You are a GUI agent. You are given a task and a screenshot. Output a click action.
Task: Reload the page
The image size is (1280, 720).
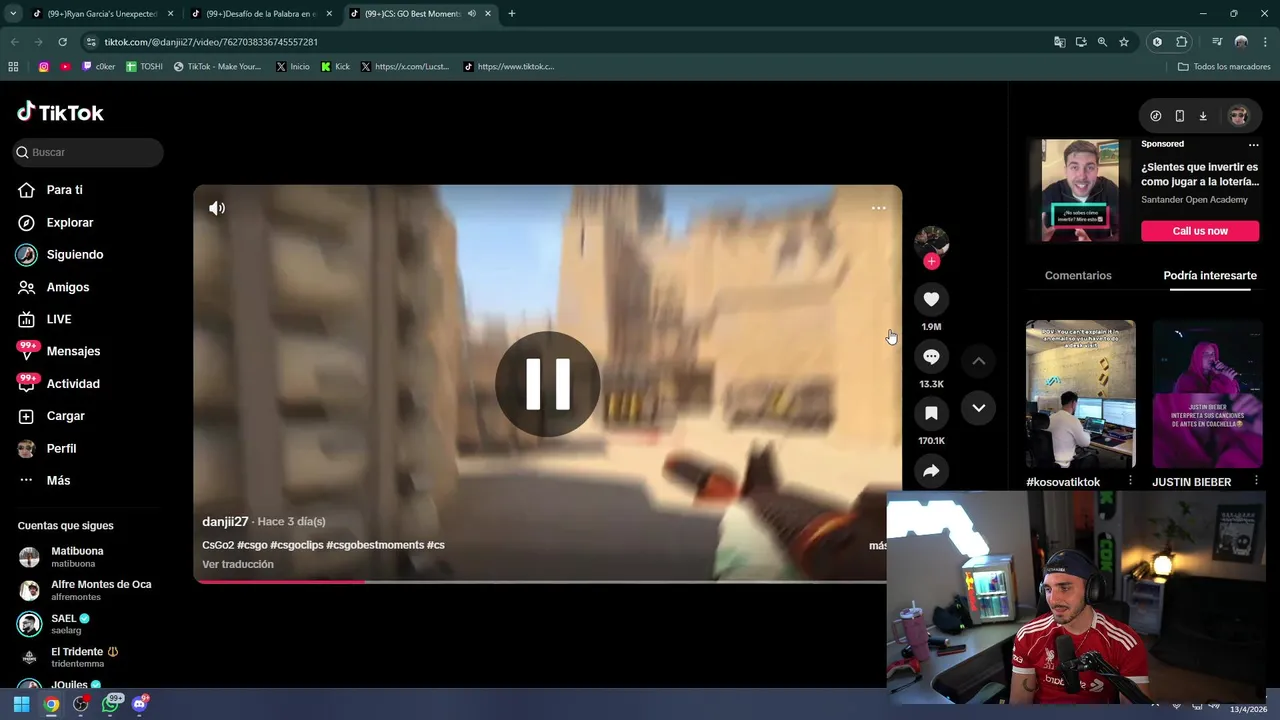pyautogui.click(x=62, y=42)
